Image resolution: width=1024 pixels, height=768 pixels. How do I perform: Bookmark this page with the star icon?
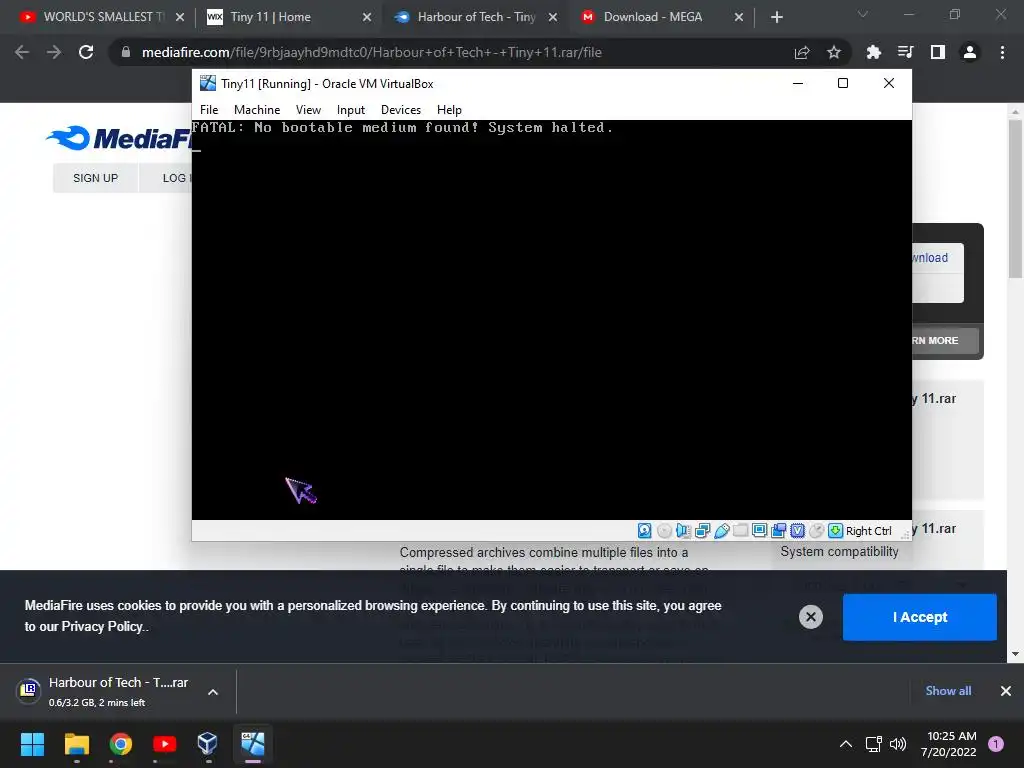pos(834,52)
